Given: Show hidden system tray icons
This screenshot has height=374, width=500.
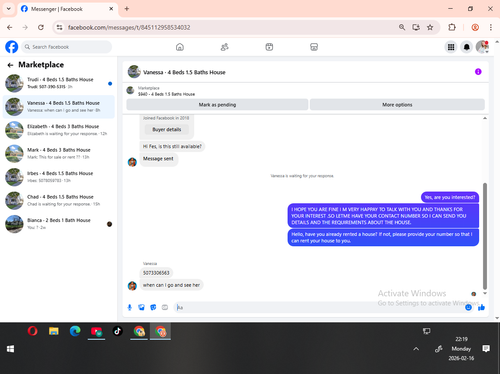Looking at the screenshot, I should click(416, 349).
